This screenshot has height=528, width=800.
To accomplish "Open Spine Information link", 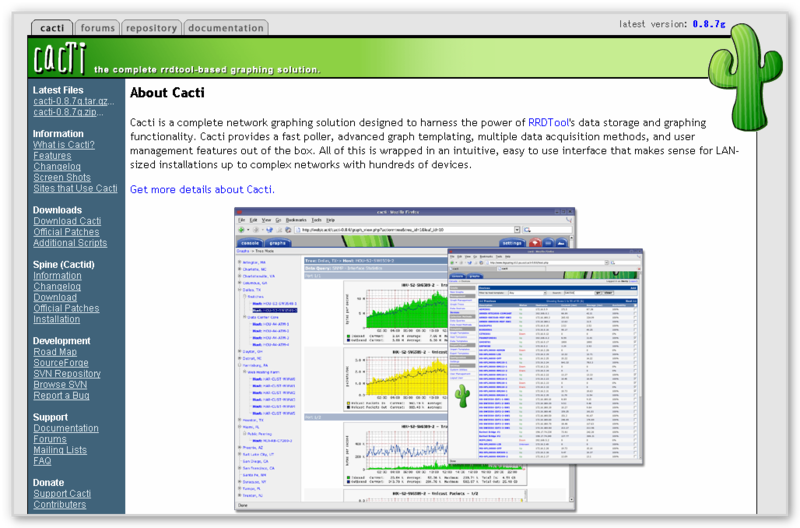I will pos(57,275).
